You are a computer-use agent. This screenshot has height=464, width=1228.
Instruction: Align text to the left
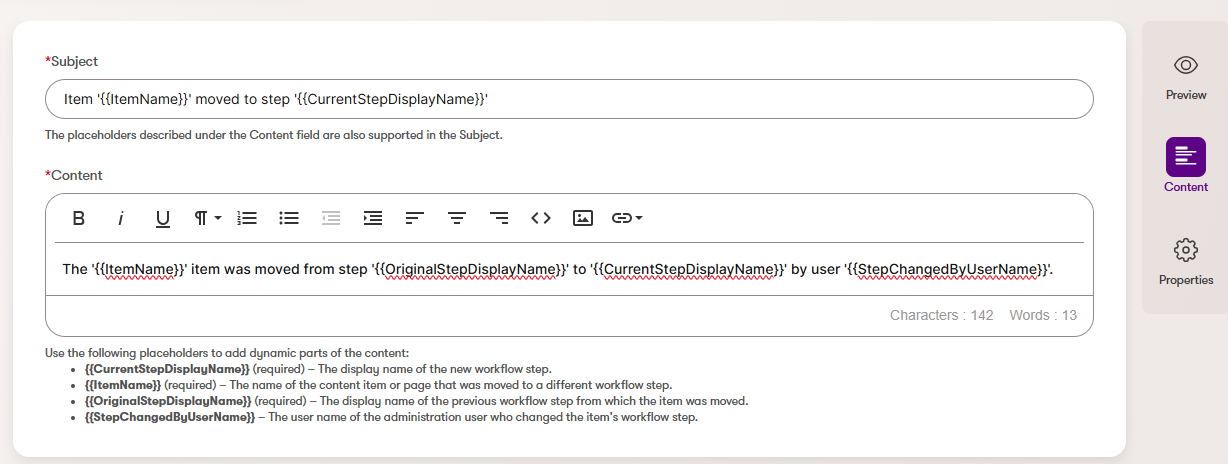point(415,218)
